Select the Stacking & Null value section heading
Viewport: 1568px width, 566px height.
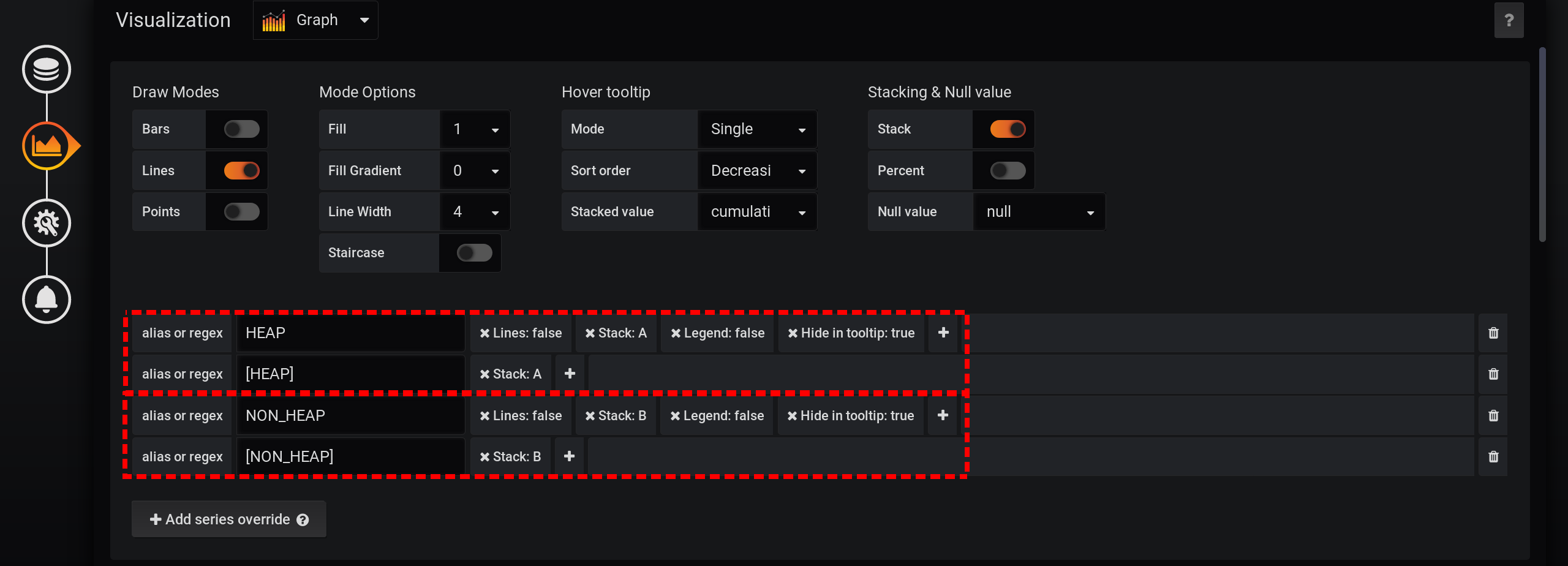939,92
